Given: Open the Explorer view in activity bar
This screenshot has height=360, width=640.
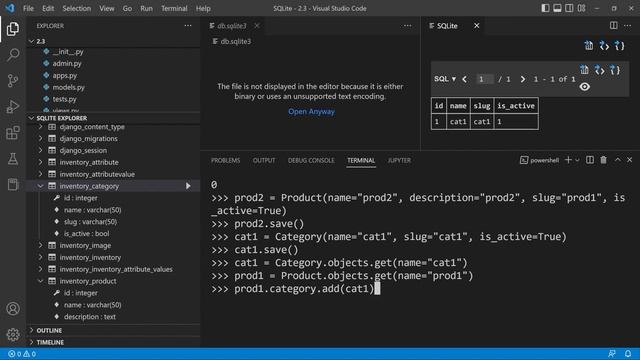Looking at the screenshot, I should [13, 29].
